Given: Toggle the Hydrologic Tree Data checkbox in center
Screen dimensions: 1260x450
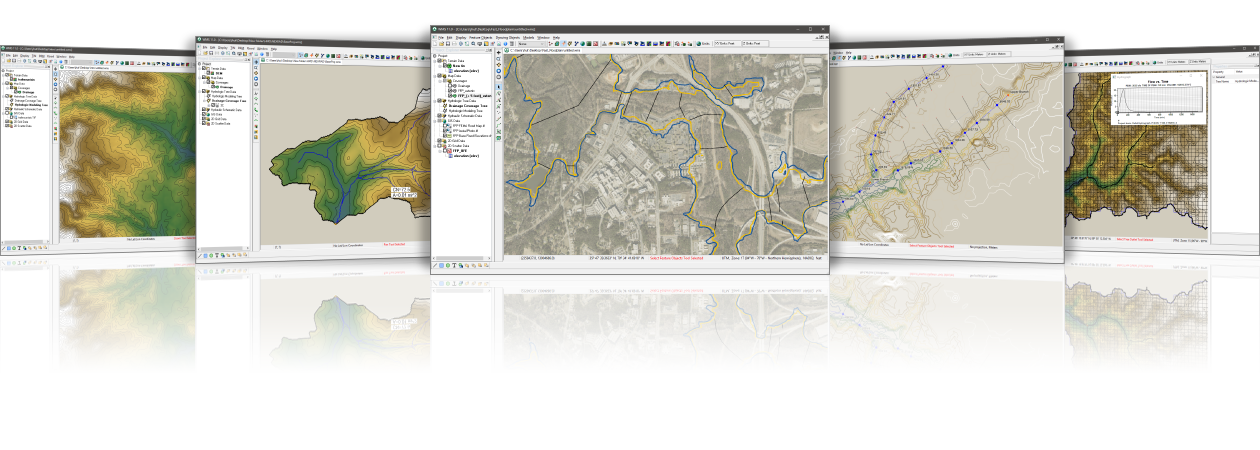Looking at the screenshot, I should click(439, 101).
